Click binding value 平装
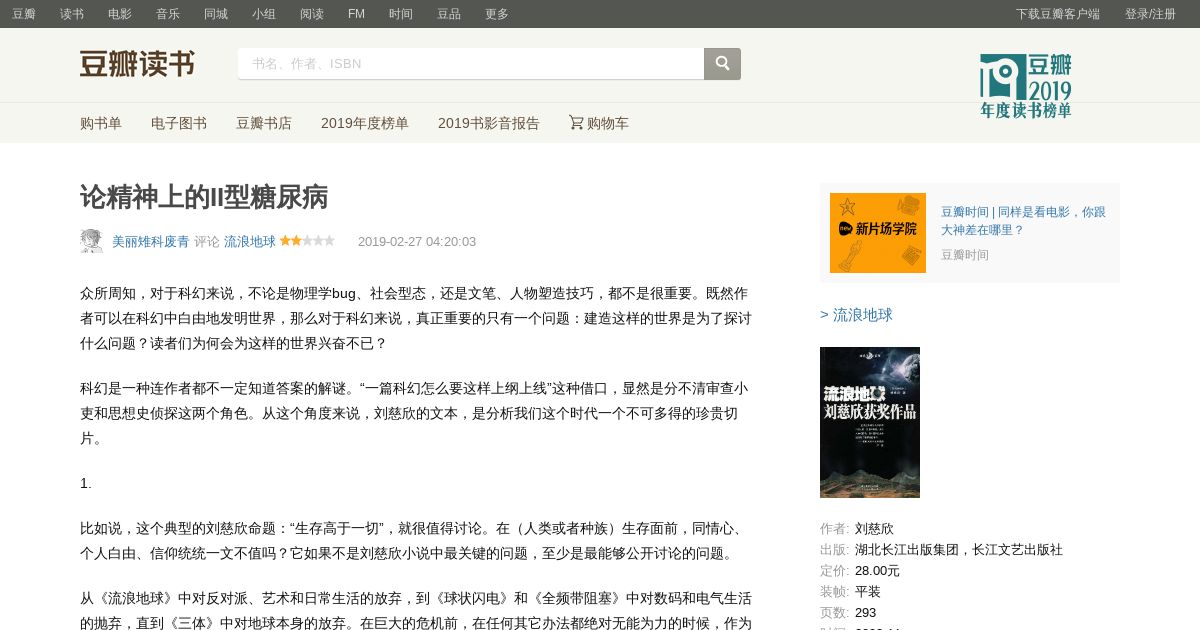The width and height of the screenshot is (1200, 630). [868, 592]
